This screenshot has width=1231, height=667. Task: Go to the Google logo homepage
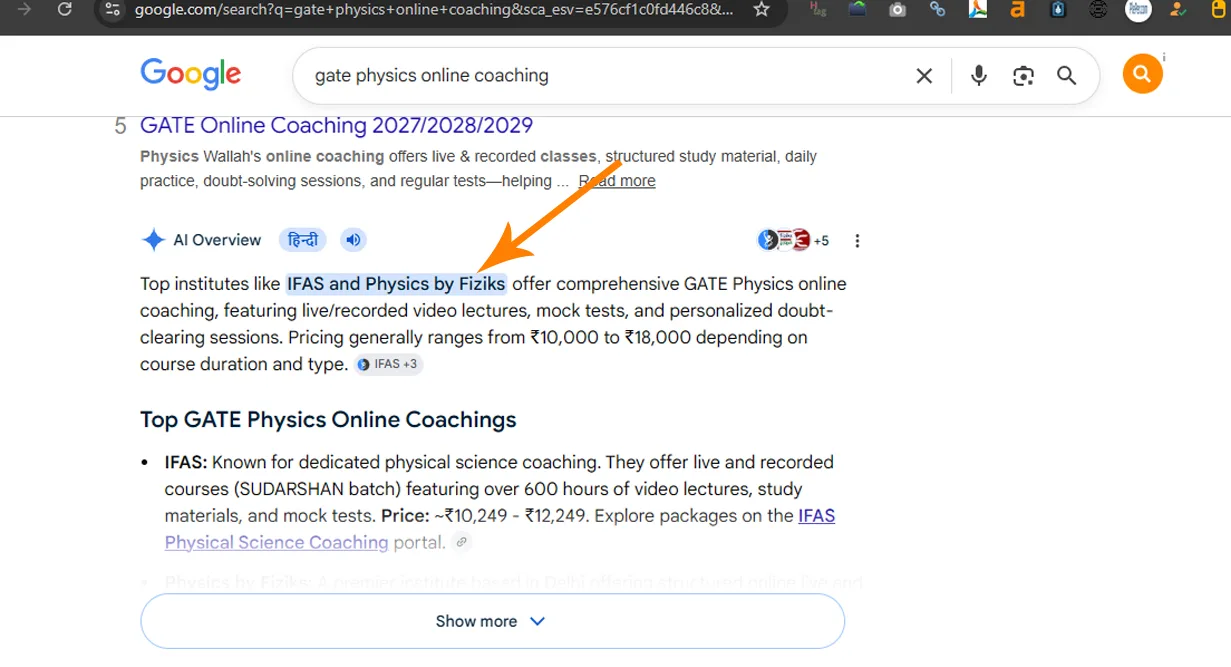(x=190, y=75)
